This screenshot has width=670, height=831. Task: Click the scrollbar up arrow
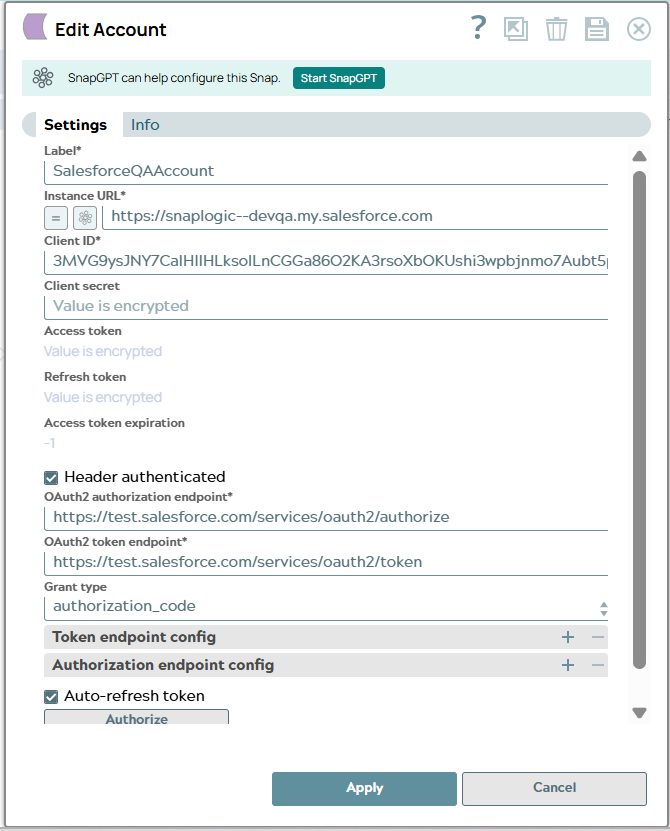639,156
